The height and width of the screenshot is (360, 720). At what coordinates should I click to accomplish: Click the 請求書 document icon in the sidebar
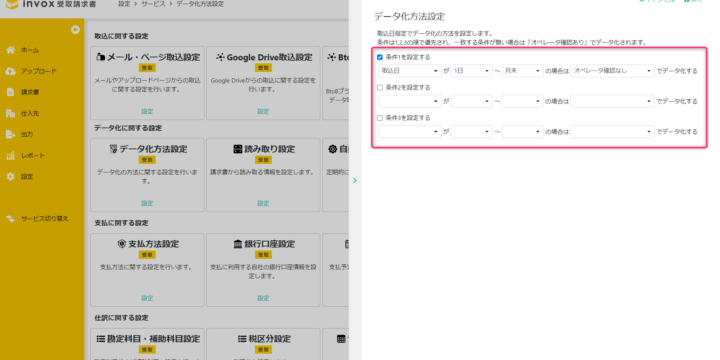(10, 92)
